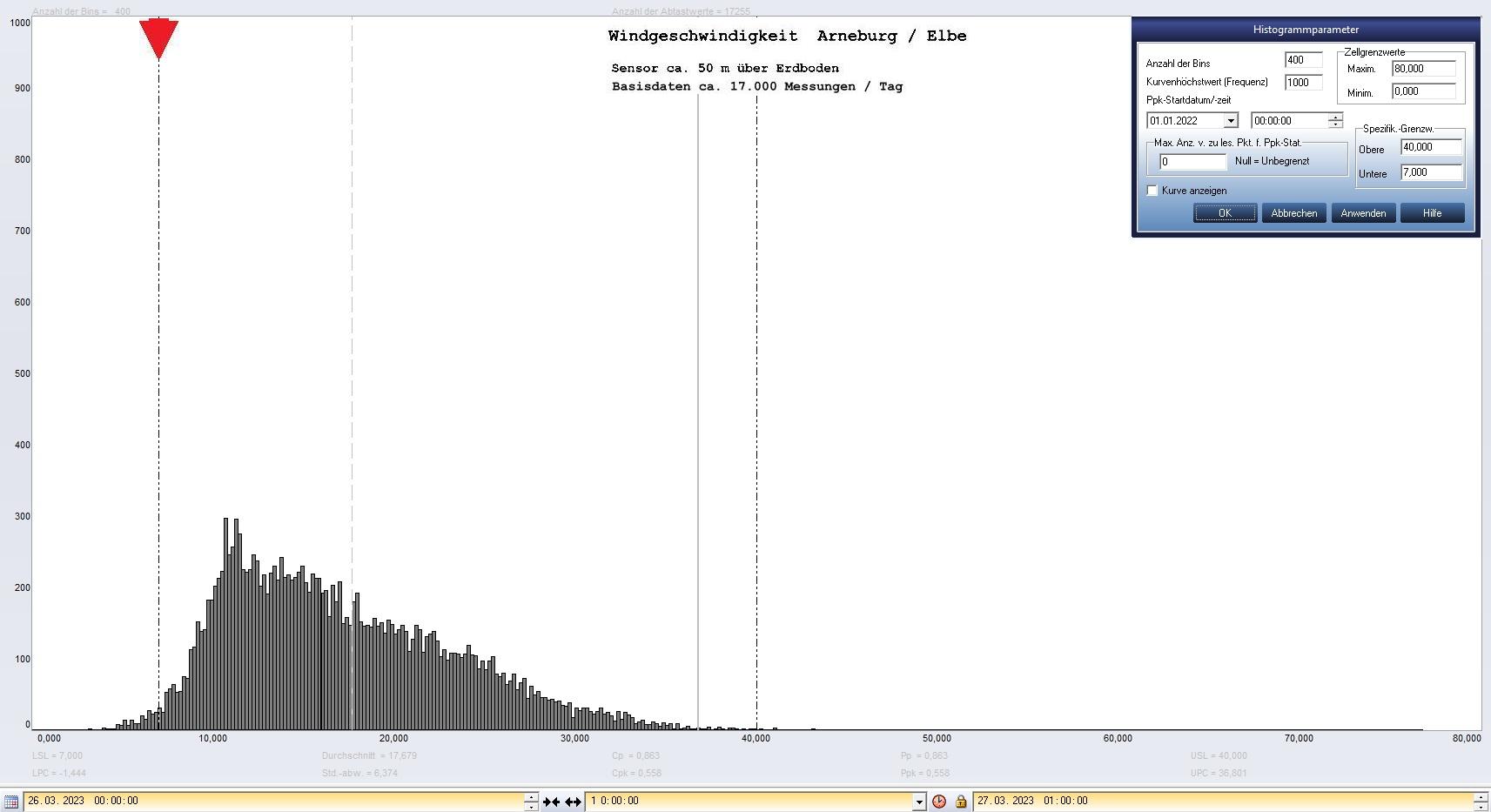Click the x-axis label 10,000
The width and height of the screenshot is (1491, 812).
pyautogui.click(x=212, y=738)
